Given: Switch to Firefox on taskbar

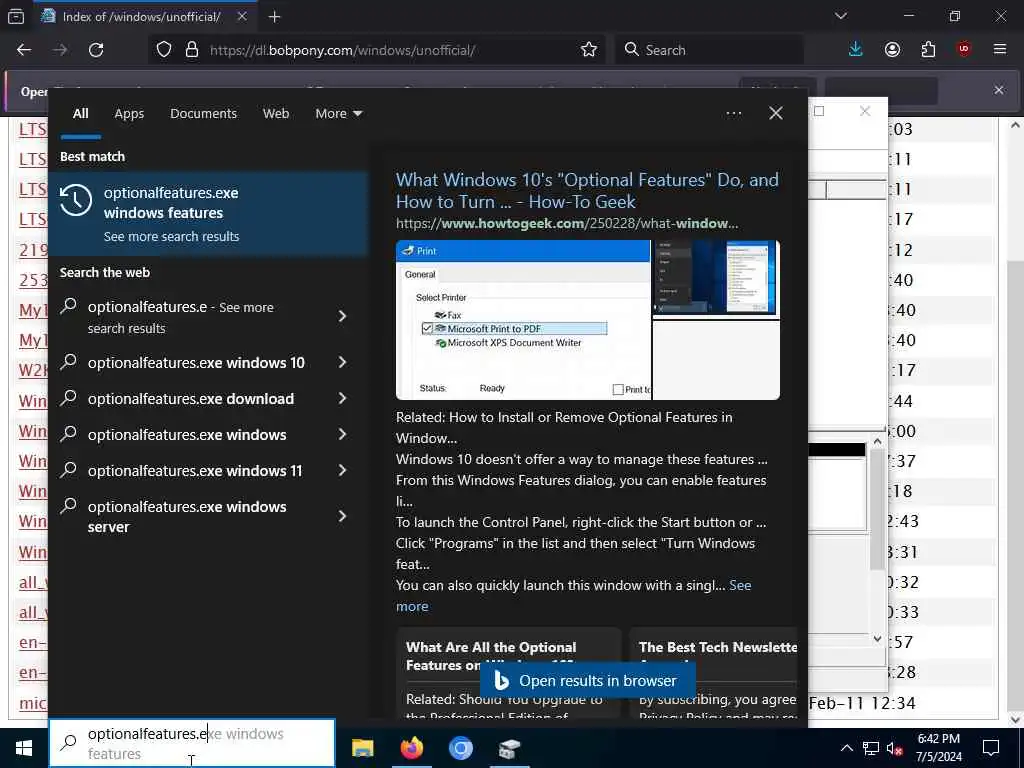Looking at the screenshot, I should point(411,748).
